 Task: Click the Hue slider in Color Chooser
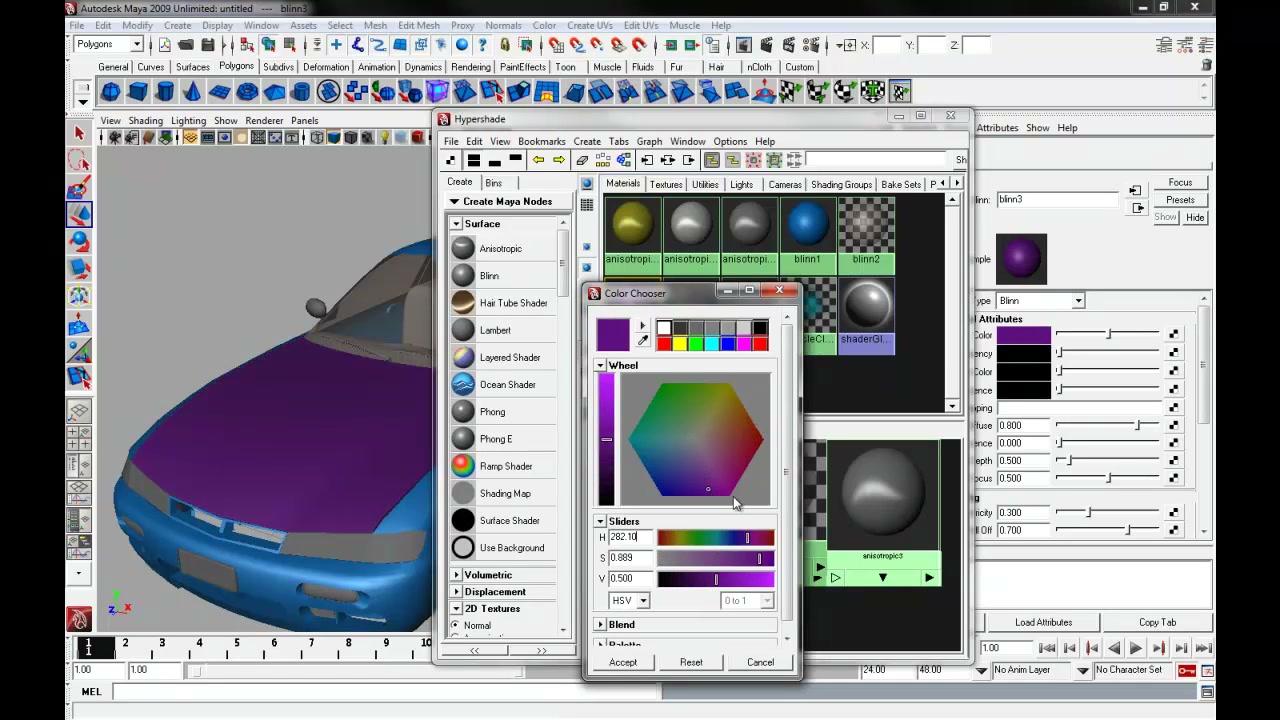(x=715, y=538)
